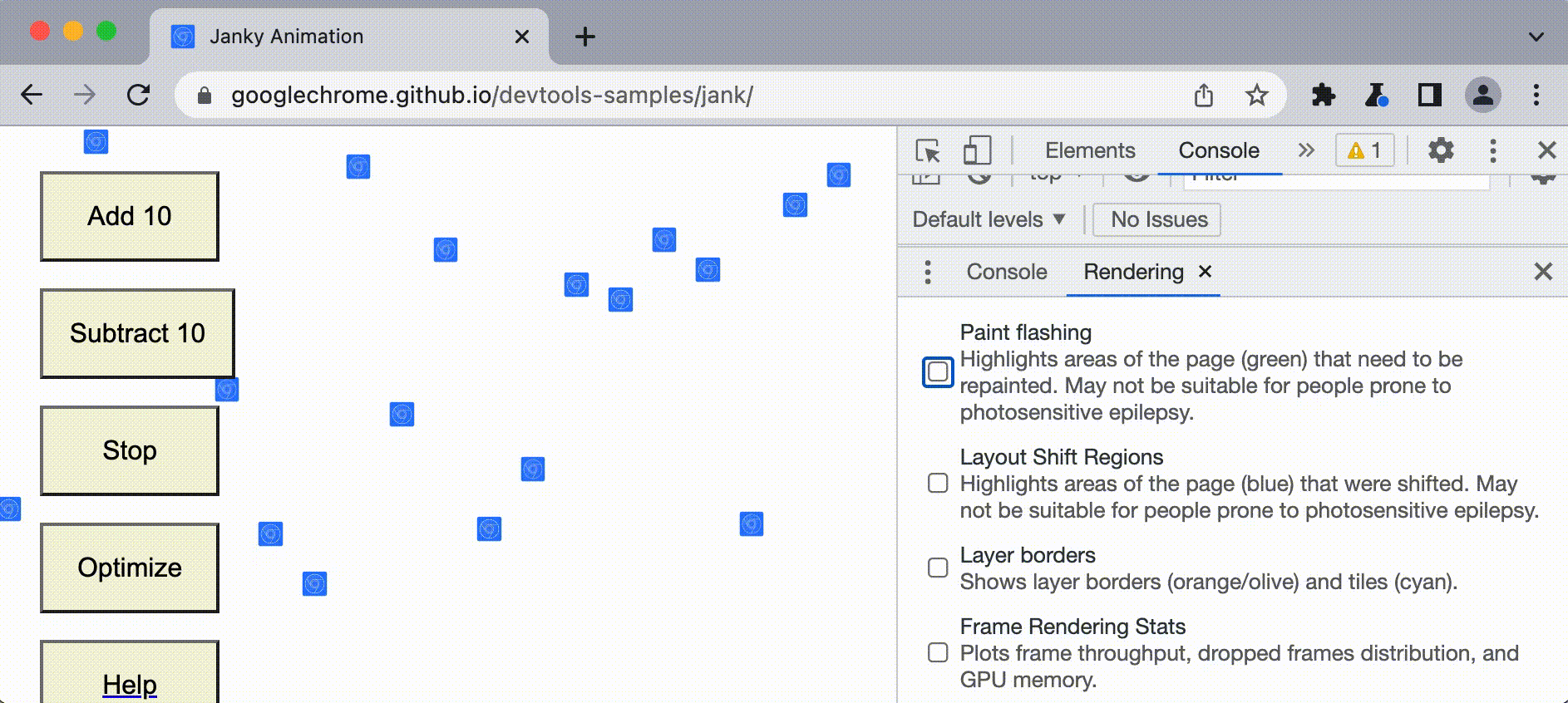Turn on the Layer borders checkbox

point(938,568)
